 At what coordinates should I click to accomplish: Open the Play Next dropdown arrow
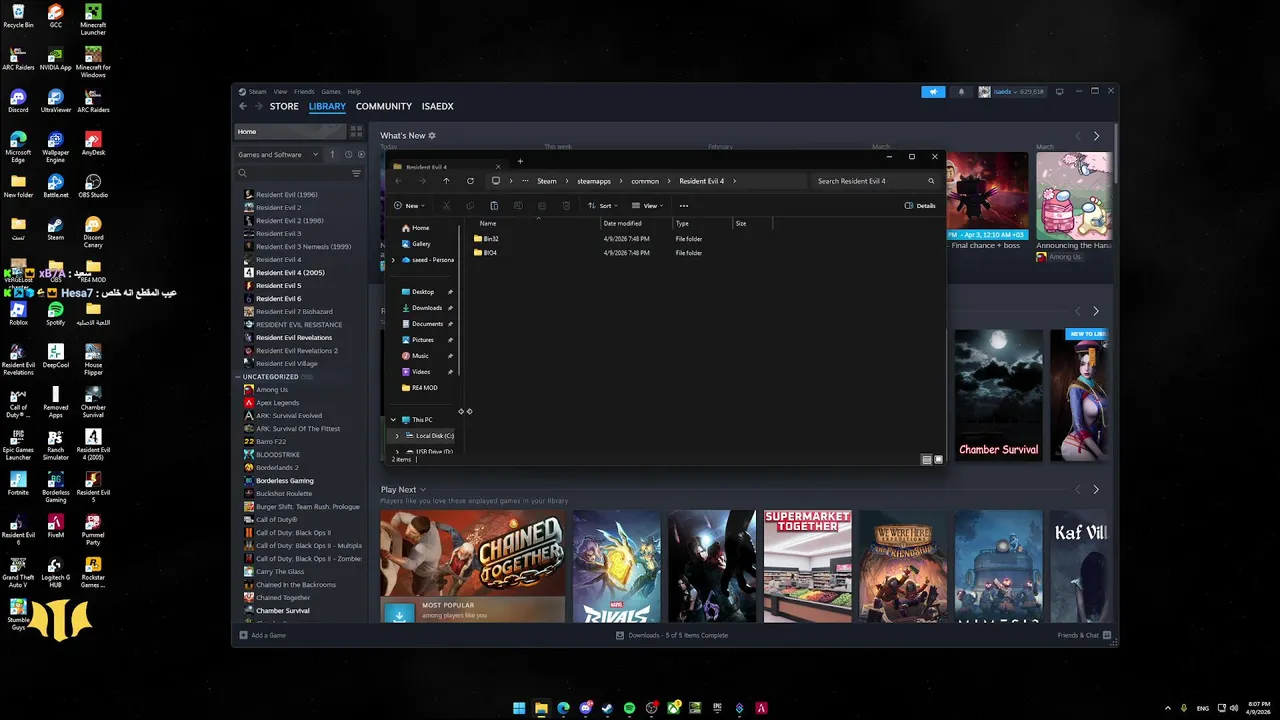[x=423, y=490]
